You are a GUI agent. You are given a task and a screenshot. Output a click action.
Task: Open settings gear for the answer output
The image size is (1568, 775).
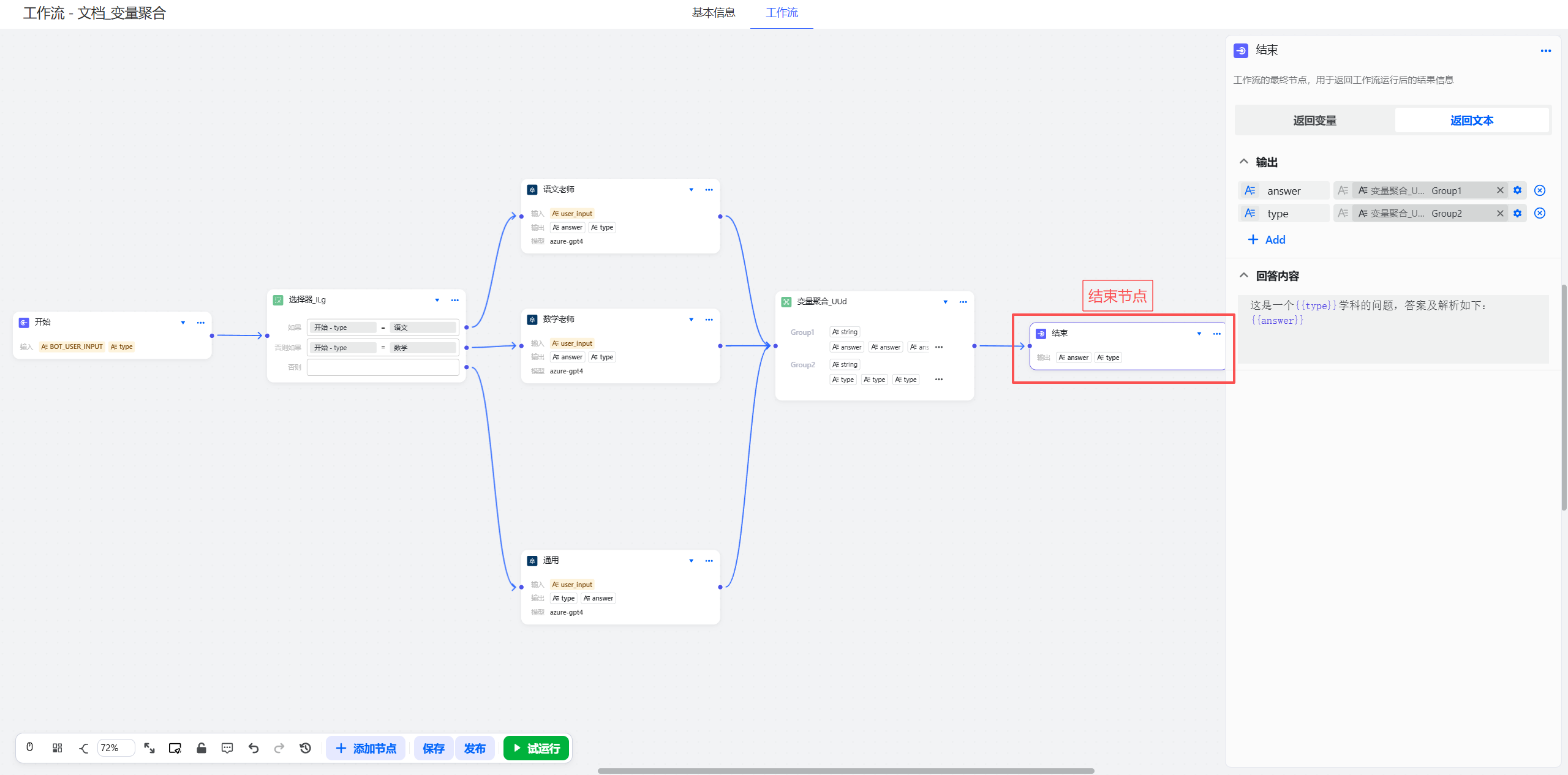click(x=1517, y=190)
